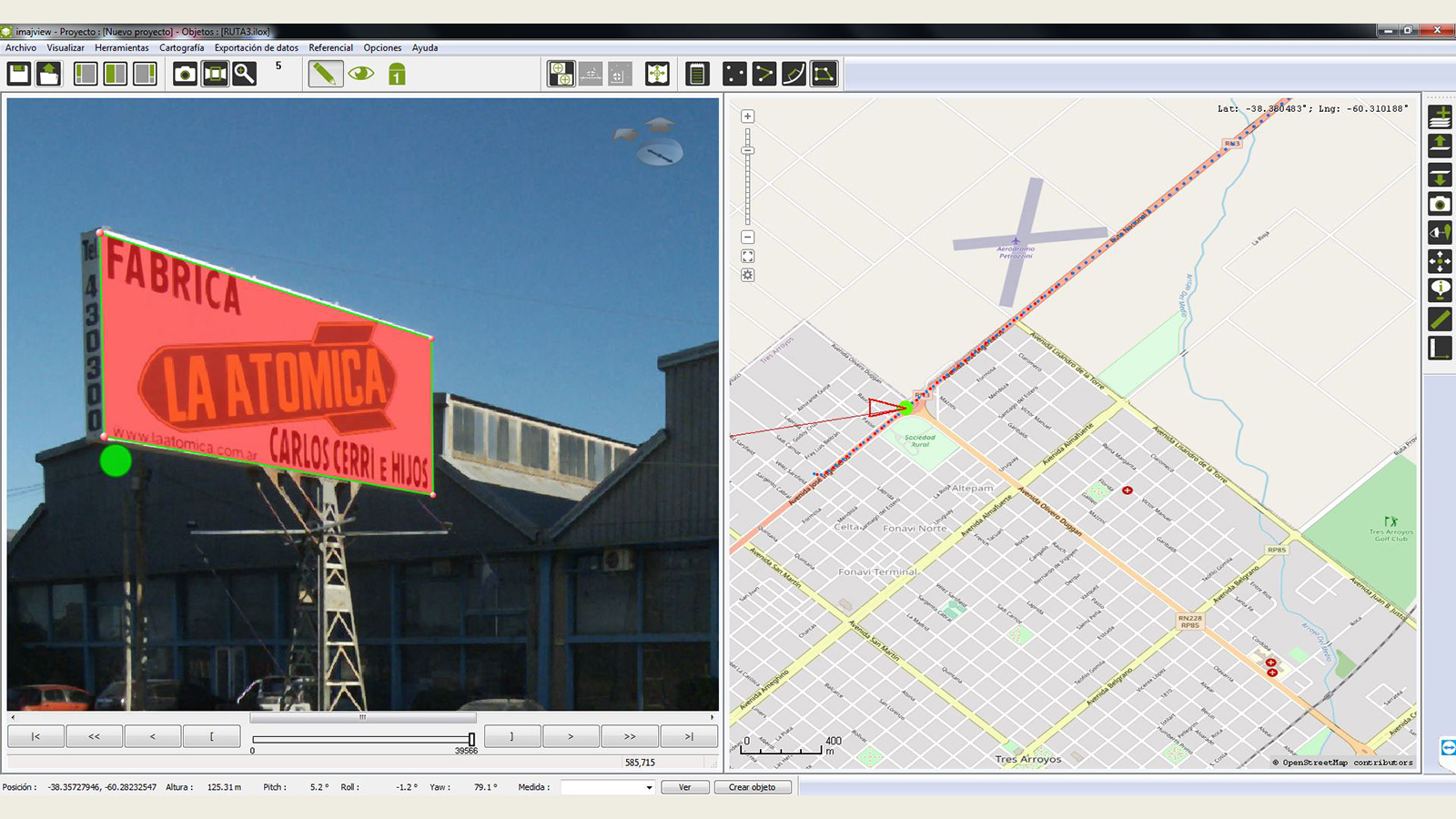Jump to last frame button
This screenshot has width=1456, height=819.
689,736
